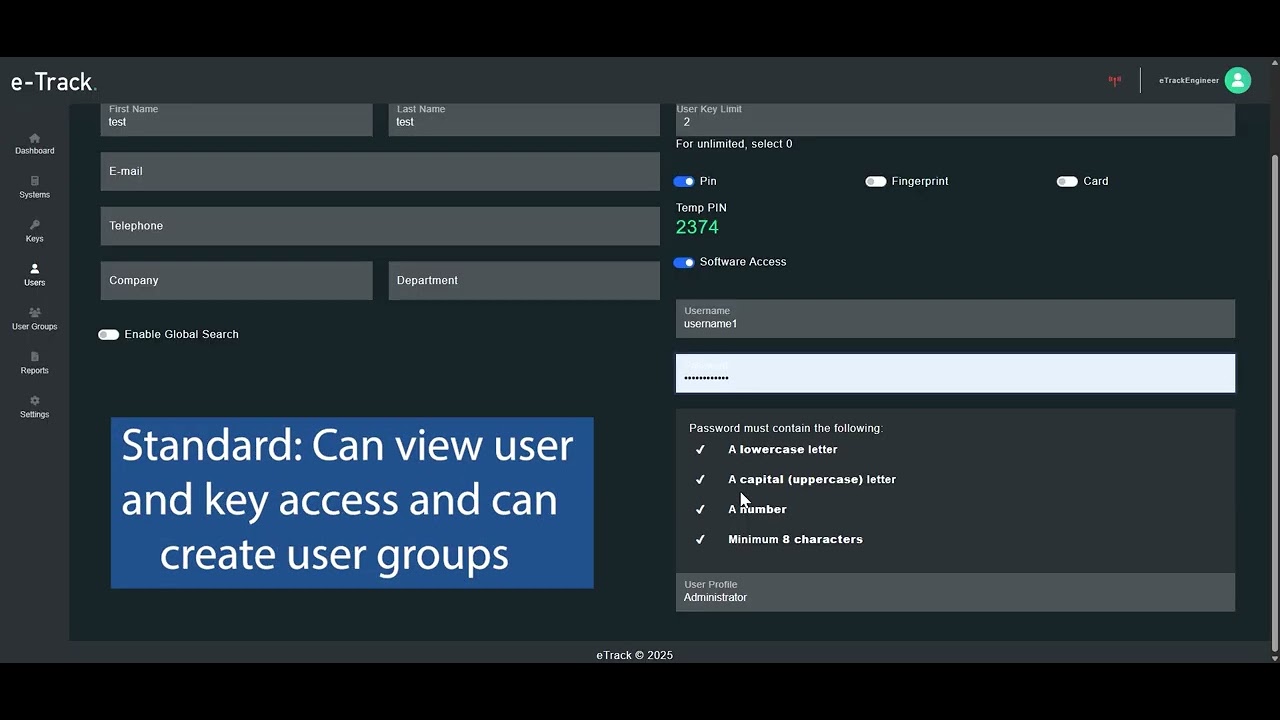Viewport: 1280px width, 720px height.
Task: Click 'A number' requirement text
Action: (x=757, y=509)
